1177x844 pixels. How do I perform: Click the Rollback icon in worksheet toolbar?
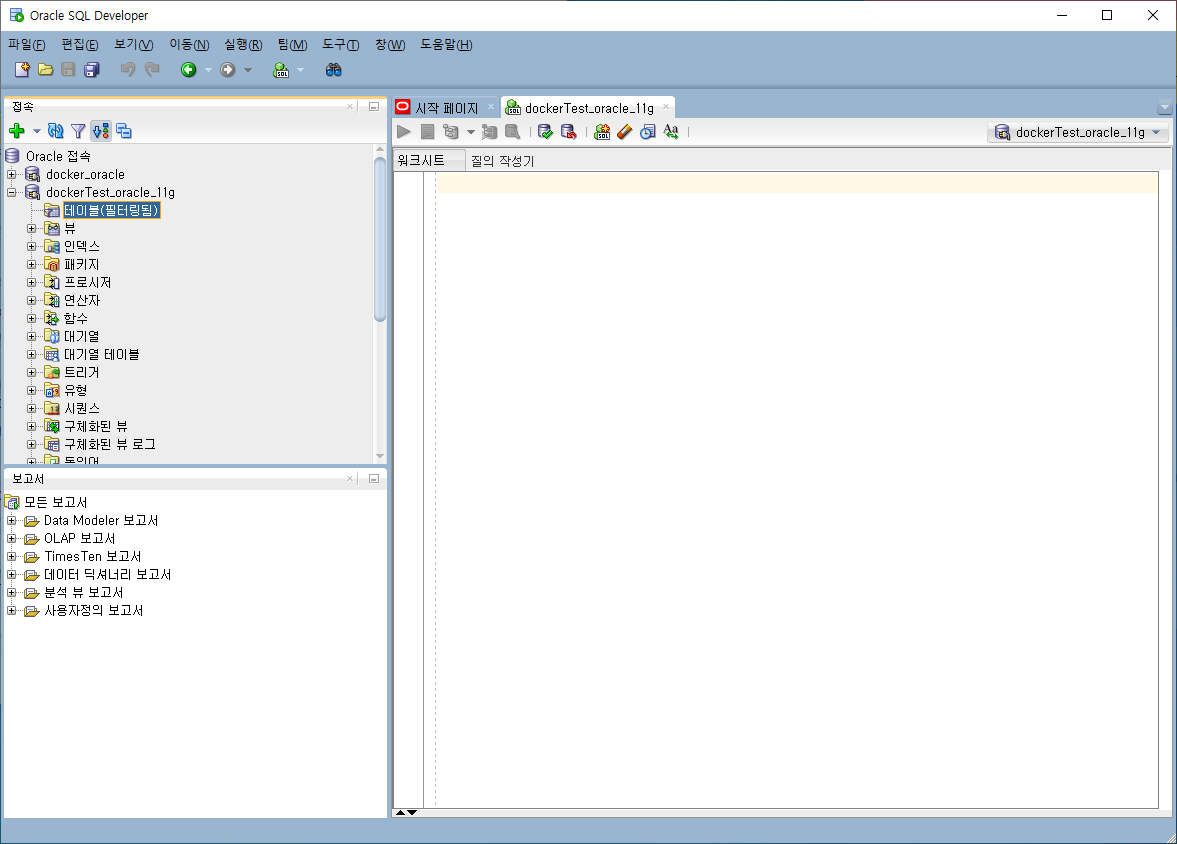569,132
